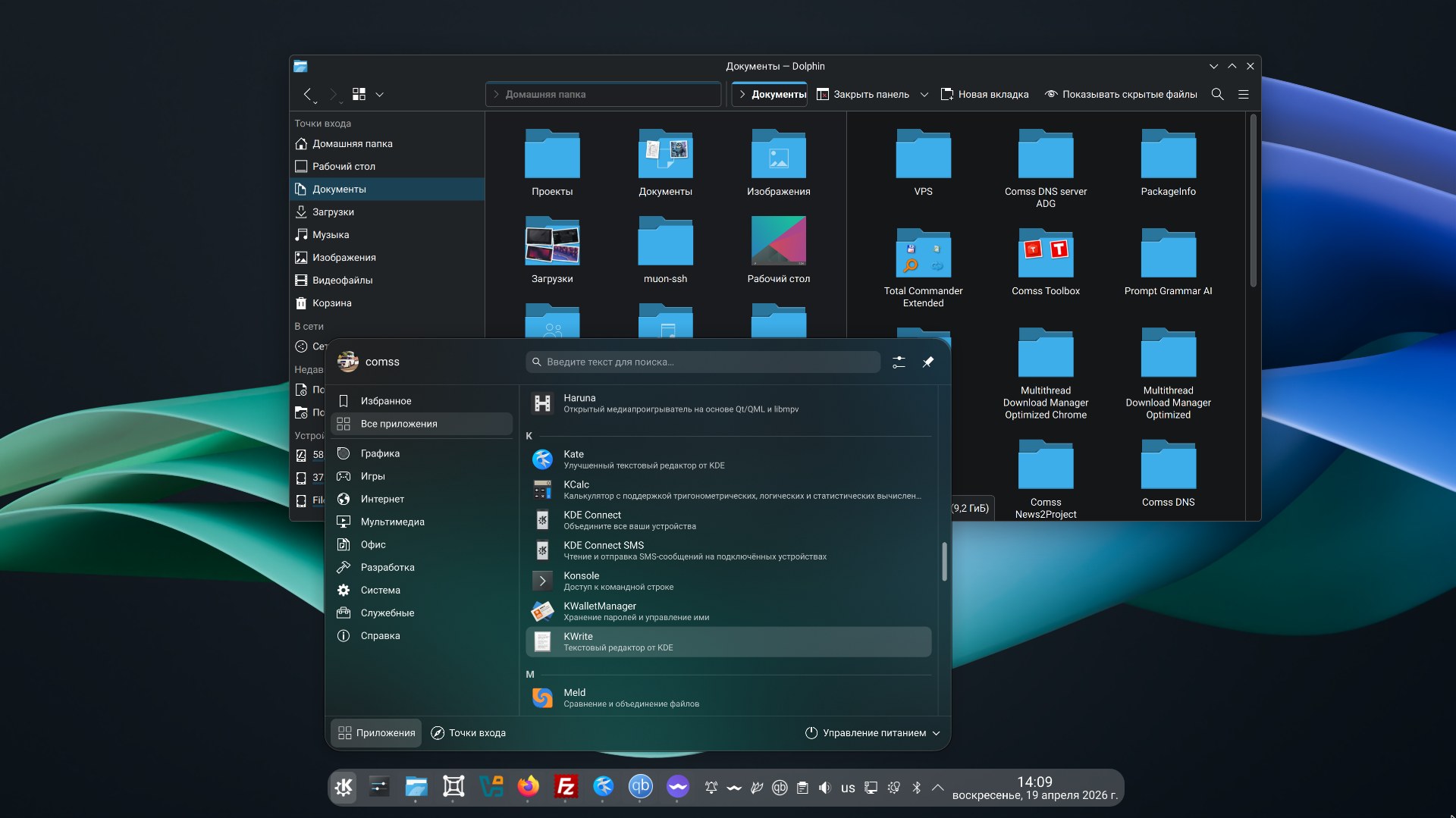This screenshot has width=1456, height=818.
Task: Toggle the volume tray icon
Action: pyautogui.click(x=825, y=788)
